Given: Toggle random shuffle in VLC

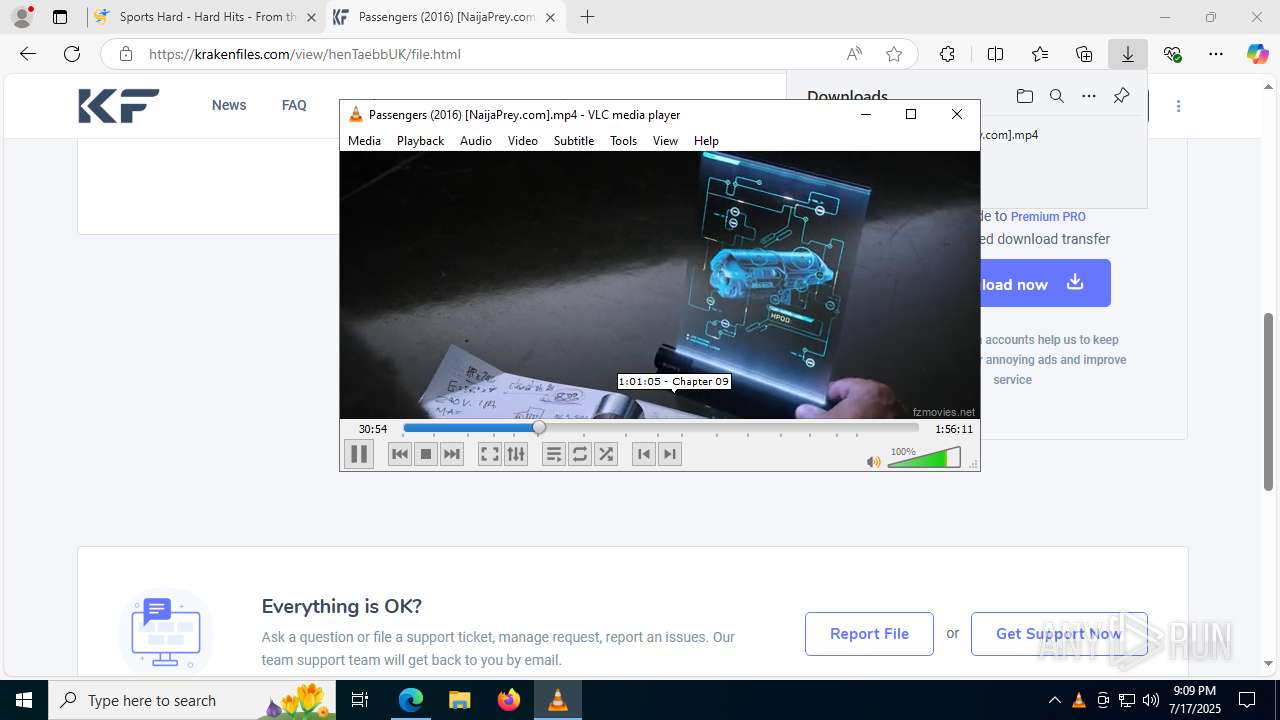Looking at the screenshot, I should click(606, 454).
